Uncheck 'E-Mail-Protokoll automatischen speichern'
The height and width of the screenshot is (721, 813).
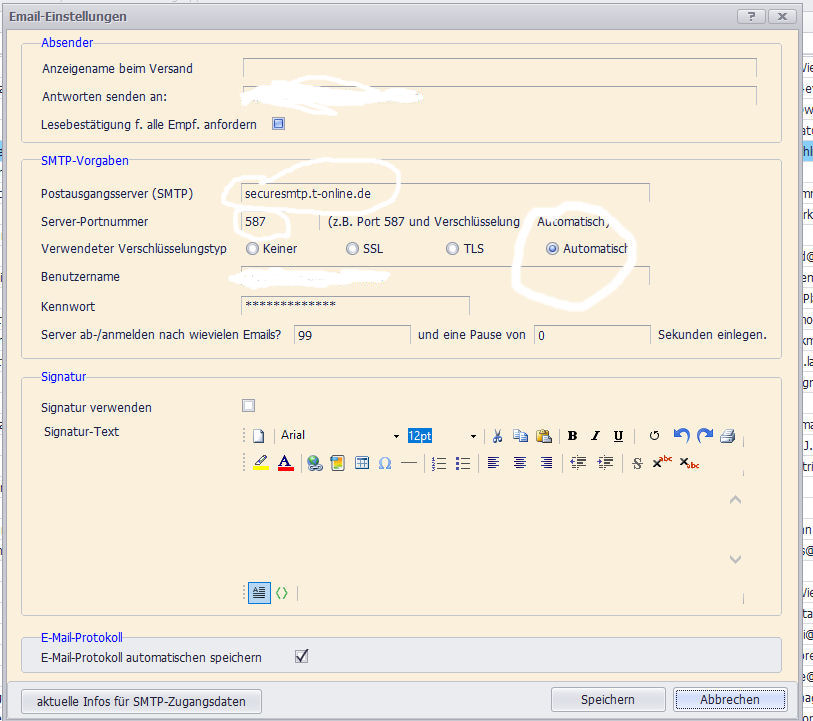point(302,656)
